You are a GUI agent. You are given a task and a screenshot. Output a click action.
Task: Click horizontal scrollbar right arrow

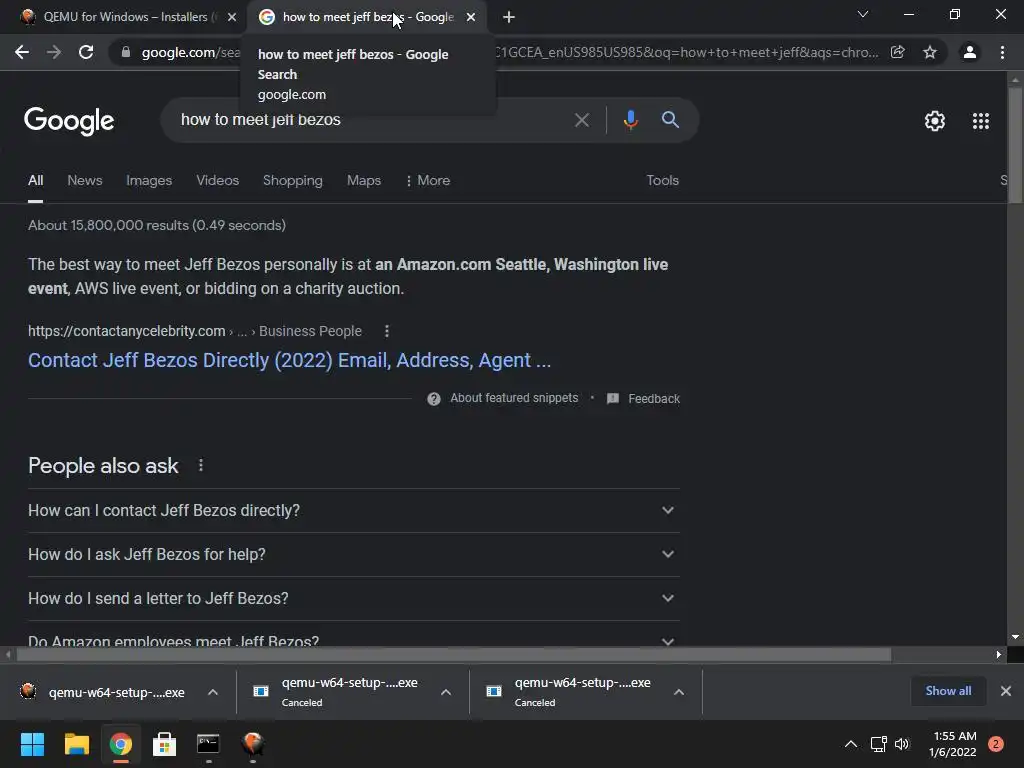tap(999, 654)
